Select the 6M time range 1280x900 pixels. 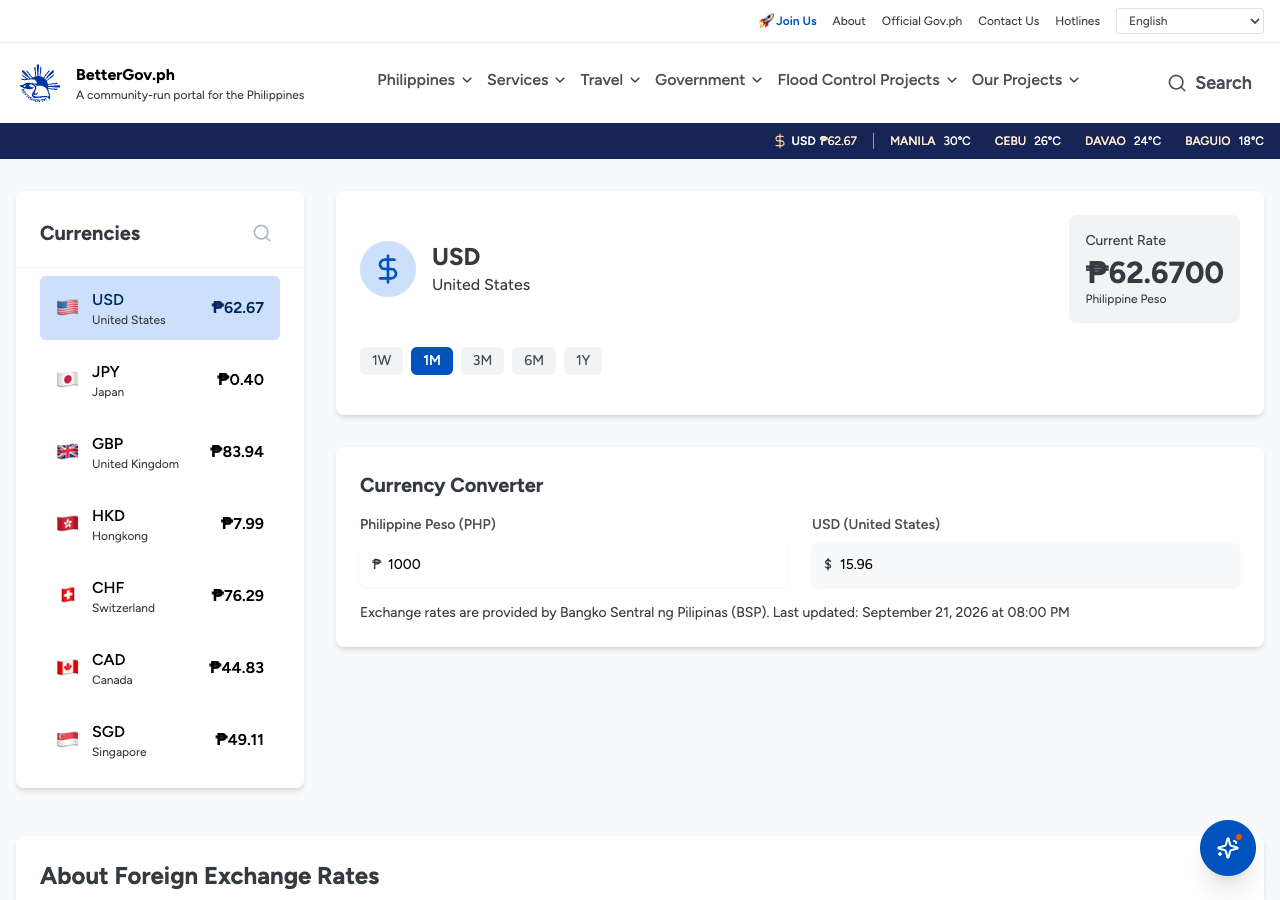pos(534,361)
